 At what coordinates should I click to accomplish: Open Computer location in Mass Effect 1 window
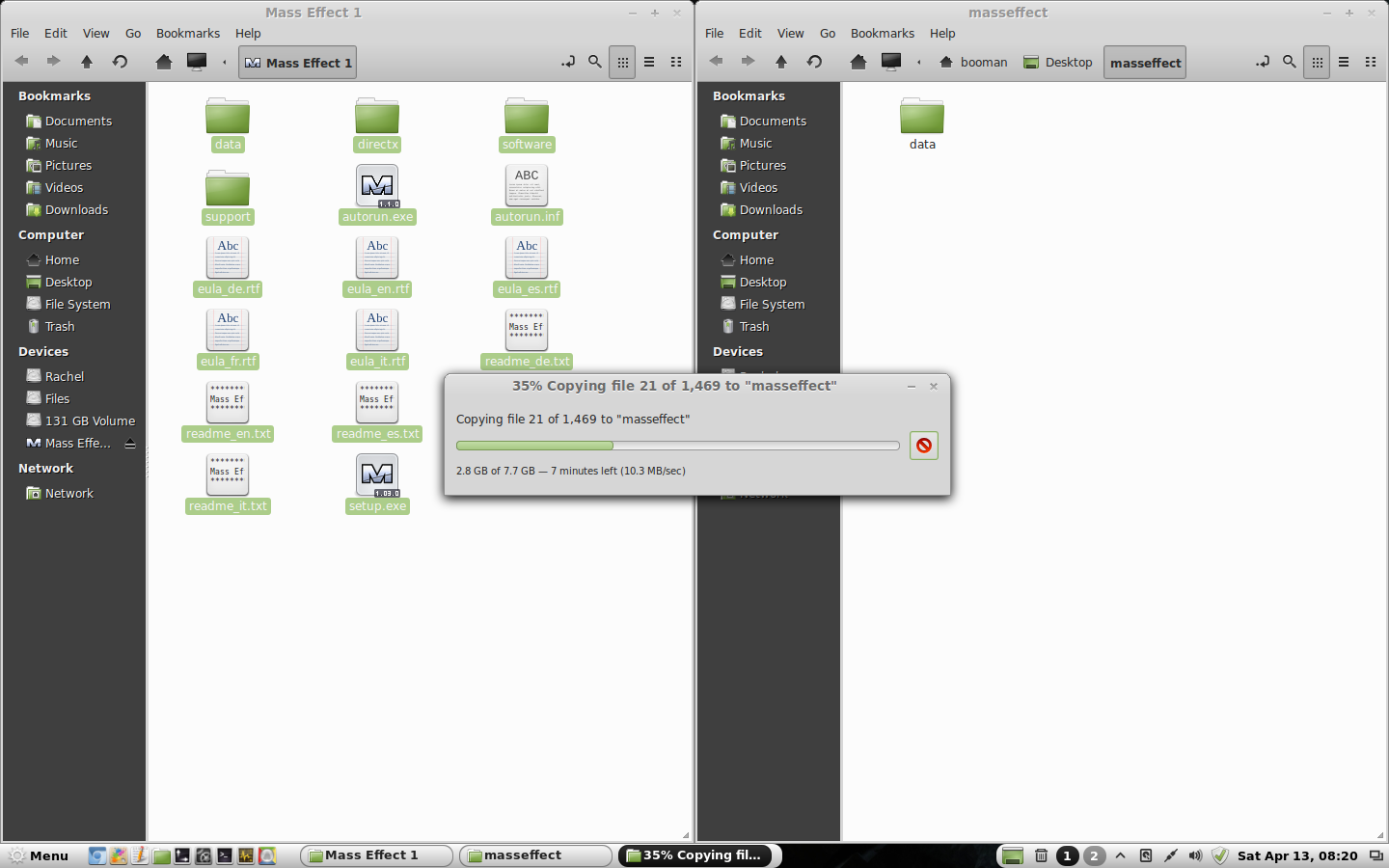click(x=197, y=62)
